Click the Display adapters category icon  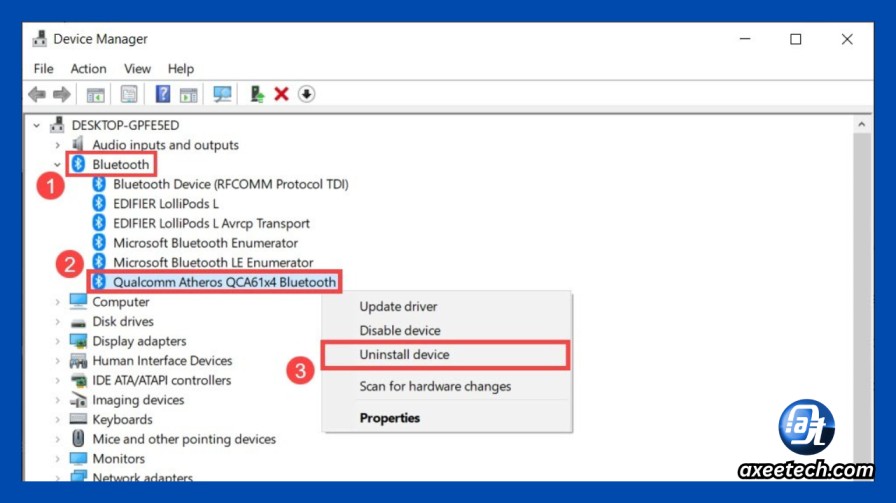coord(78,341)
